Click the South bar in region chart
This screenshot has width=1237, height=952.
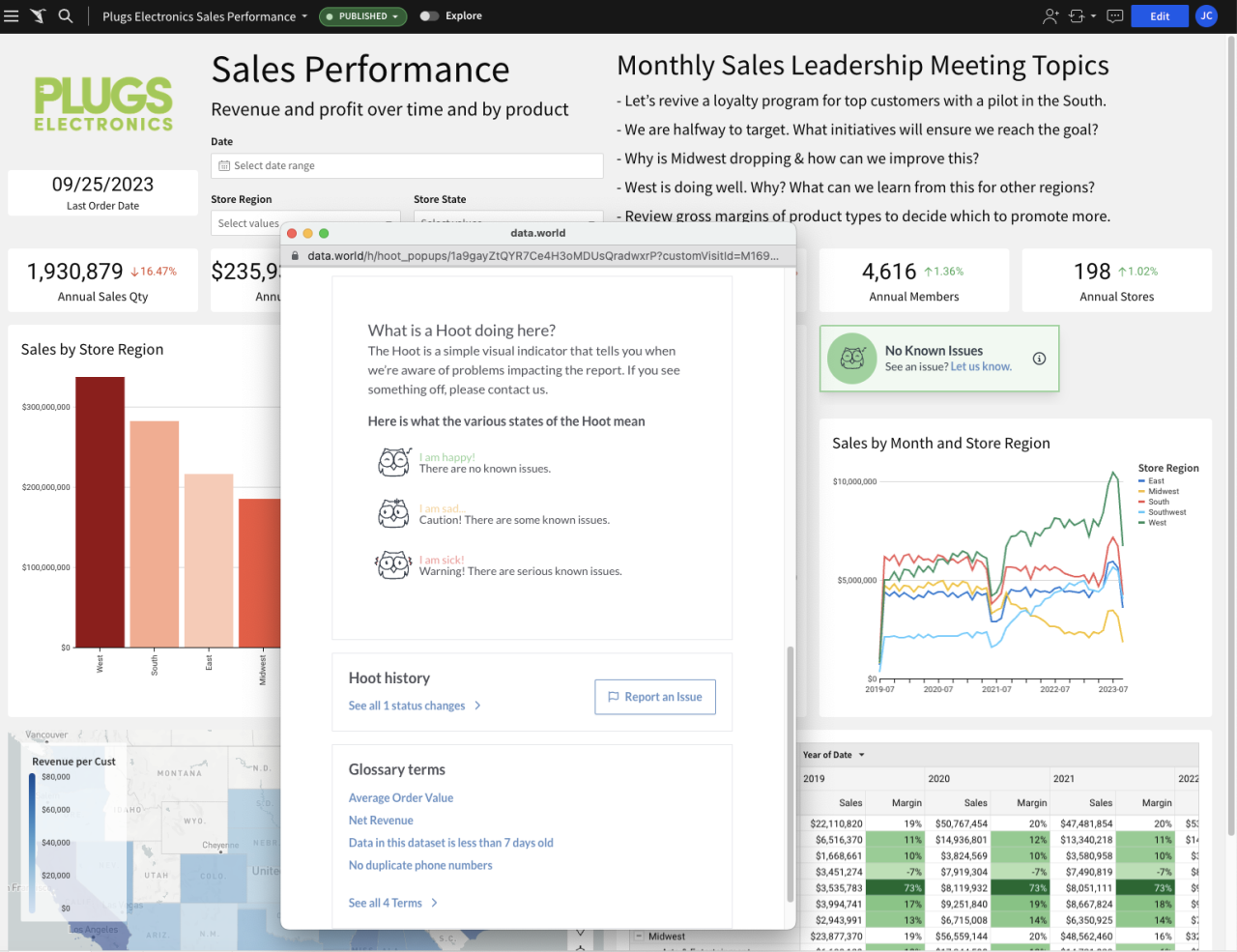[155, 534]
